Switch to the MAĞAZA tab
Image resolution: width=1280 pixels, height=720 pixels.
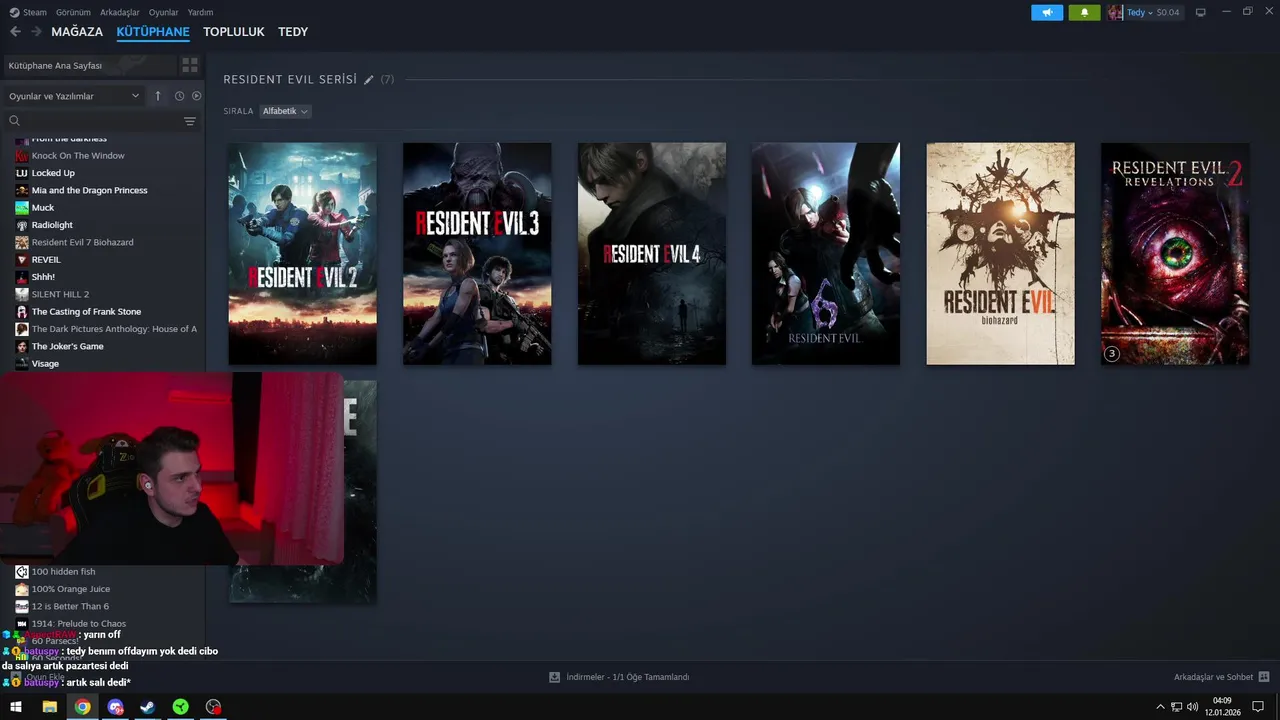coord(77,32)
